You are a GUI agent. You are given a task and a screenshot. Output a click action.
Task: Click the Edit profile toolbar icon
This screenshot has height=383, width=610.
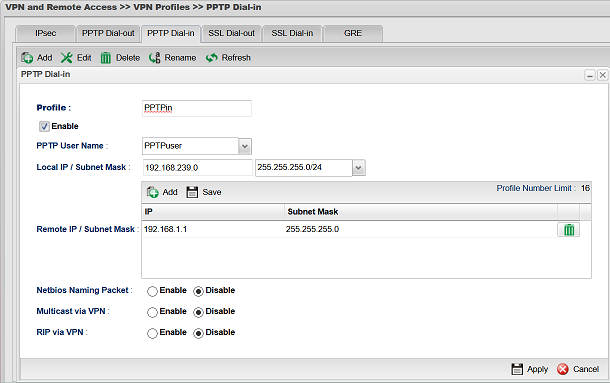tap(67, 58)
